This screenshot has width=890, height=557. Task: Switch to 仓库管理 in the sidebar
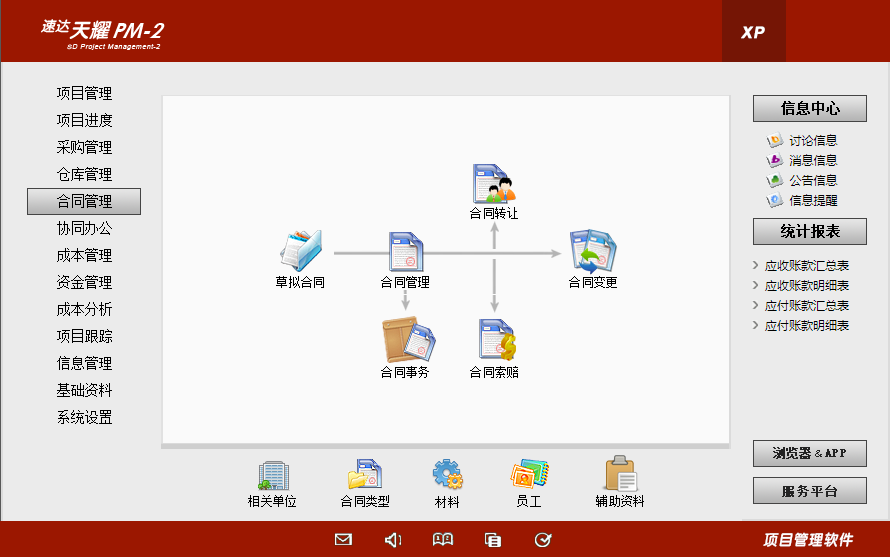point(84,175)
